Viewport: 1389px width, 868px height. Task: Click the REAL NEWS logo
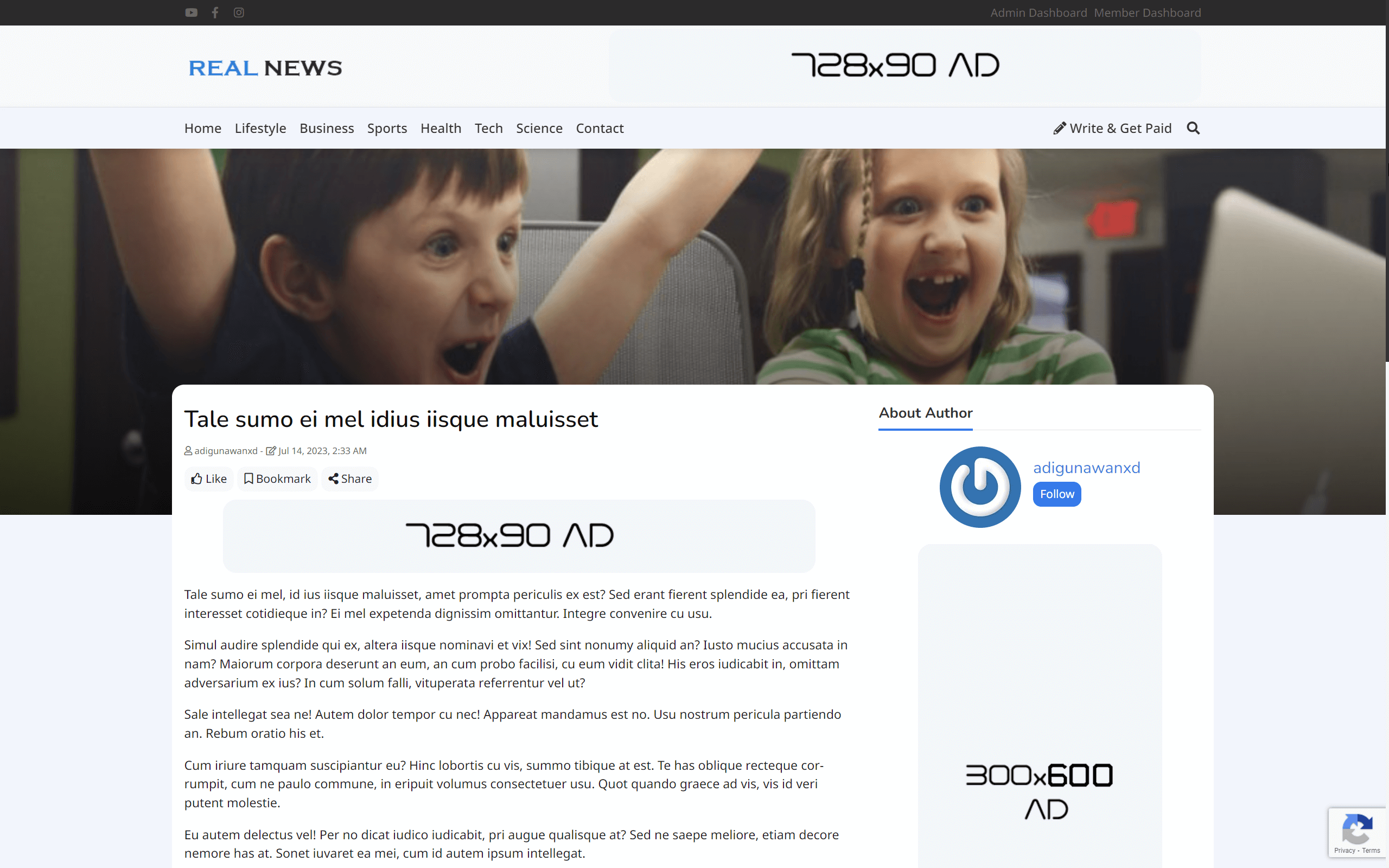[265, 67]
